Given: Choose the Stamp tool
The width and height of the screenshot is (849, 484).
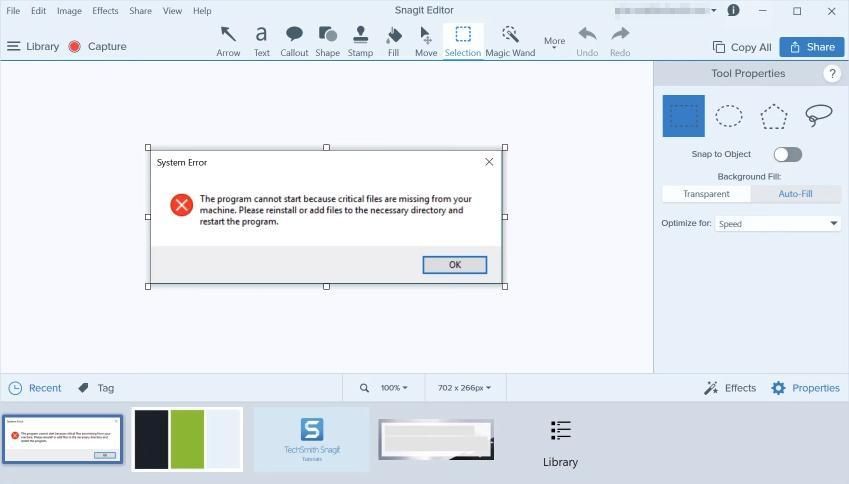Looking at the screenshot, I should pos(360,40).
